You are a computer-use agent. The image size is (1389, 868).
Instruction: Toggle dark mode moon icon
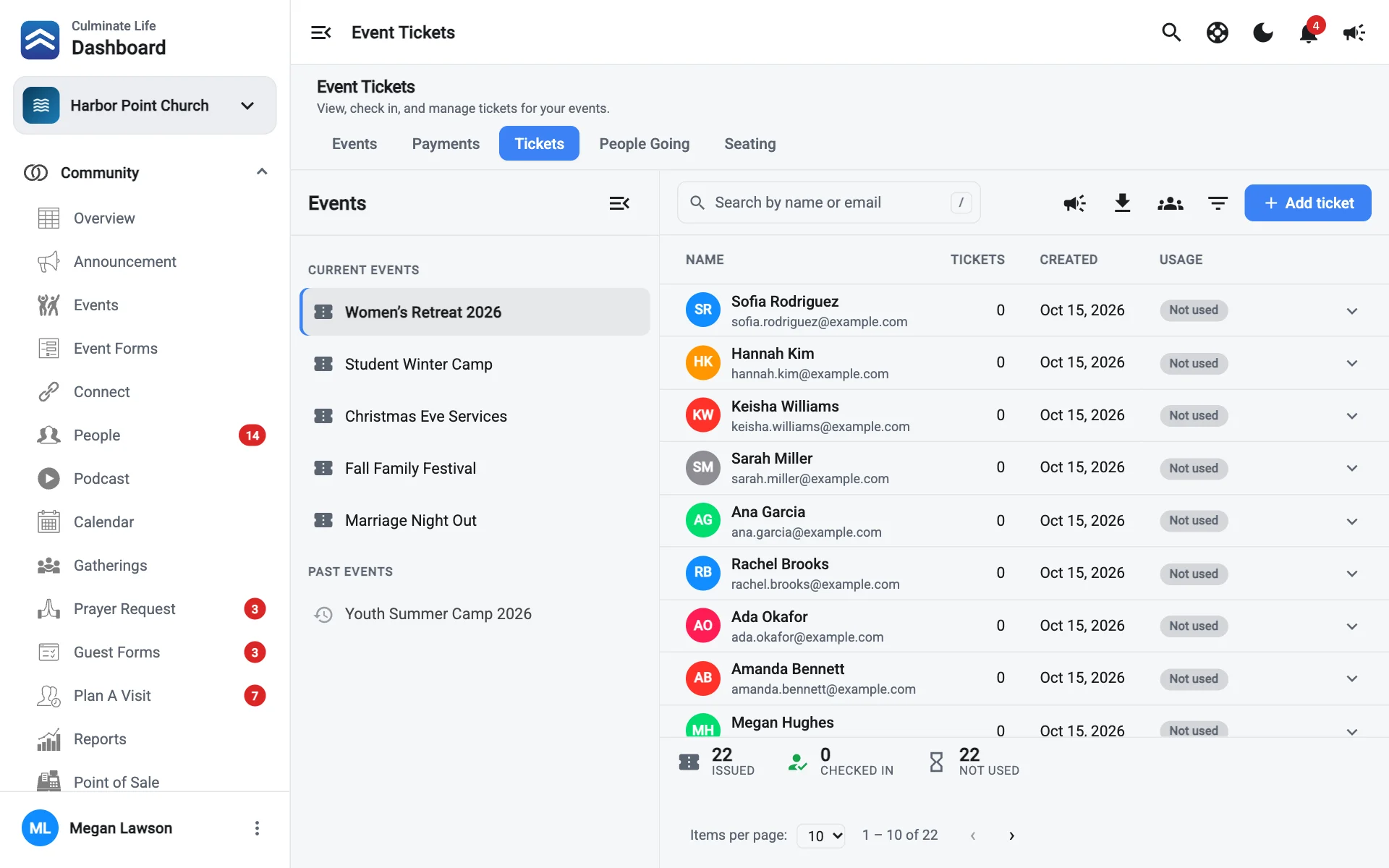[x=1262, y=33]
